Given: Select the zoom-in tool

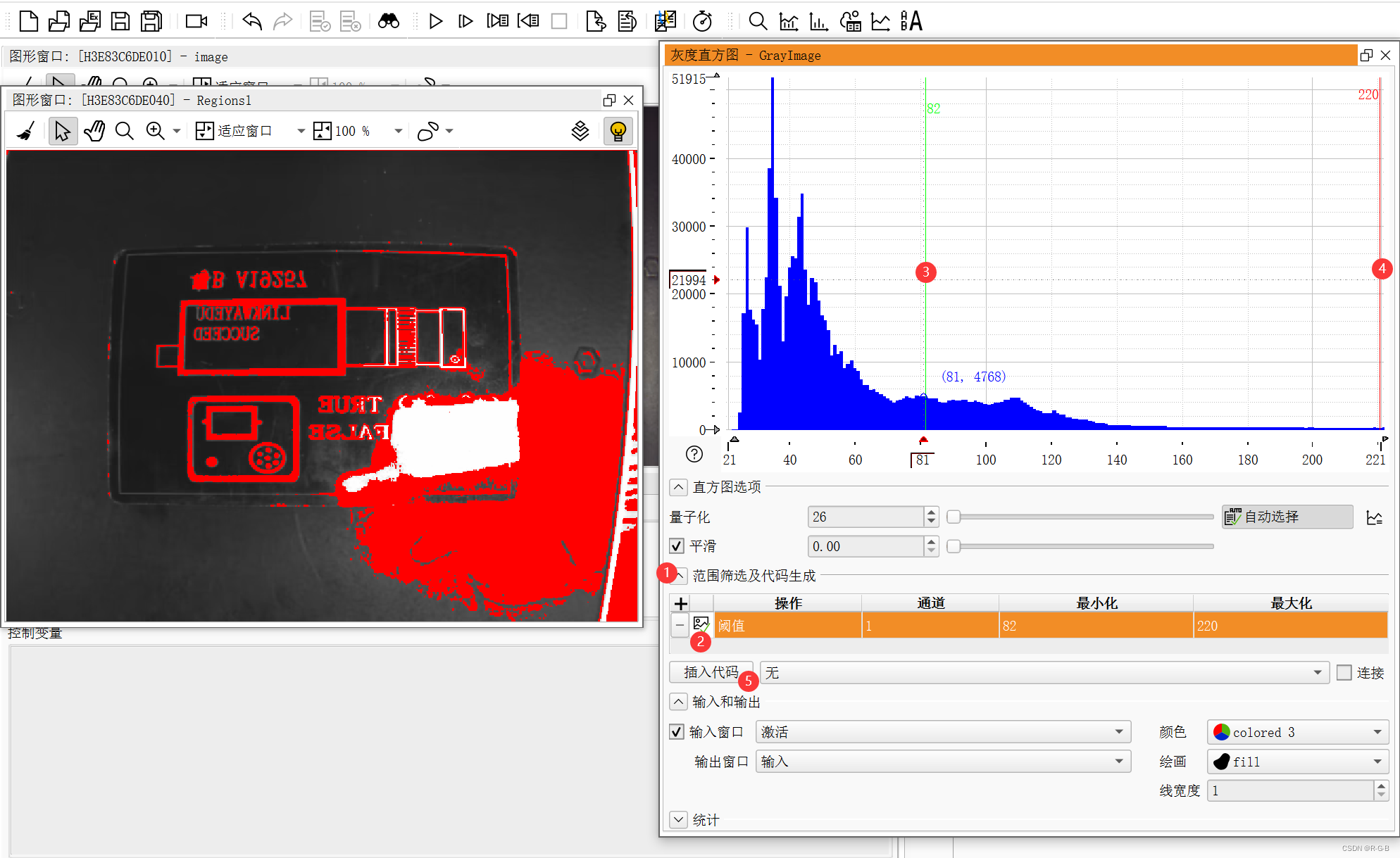Looking at the screenshot, I should coord(155,131).
